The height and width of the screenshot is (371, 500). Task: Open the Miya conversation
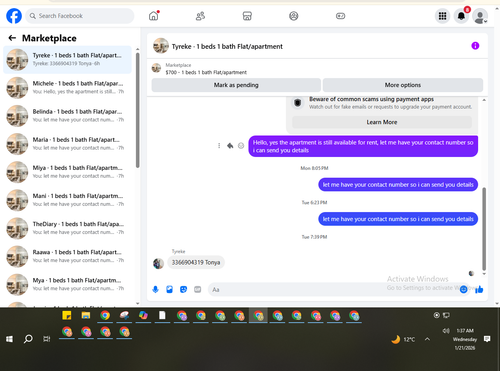pos(67,172)
